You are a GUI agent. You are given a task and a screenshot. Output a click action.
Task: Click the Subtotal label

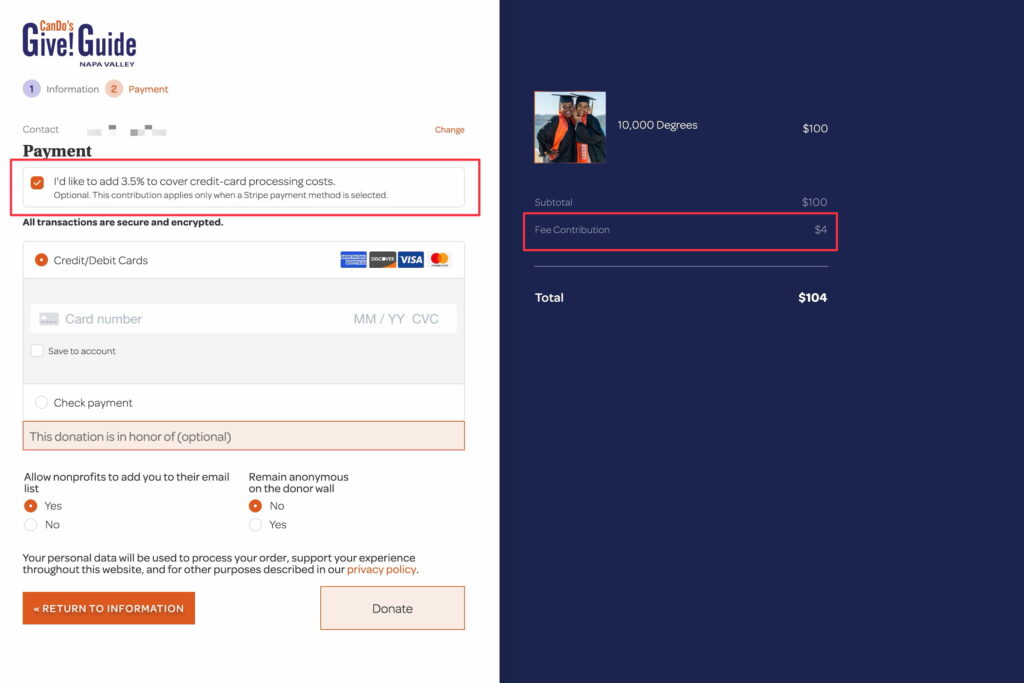pyautogui.click(x=553, y=202)
